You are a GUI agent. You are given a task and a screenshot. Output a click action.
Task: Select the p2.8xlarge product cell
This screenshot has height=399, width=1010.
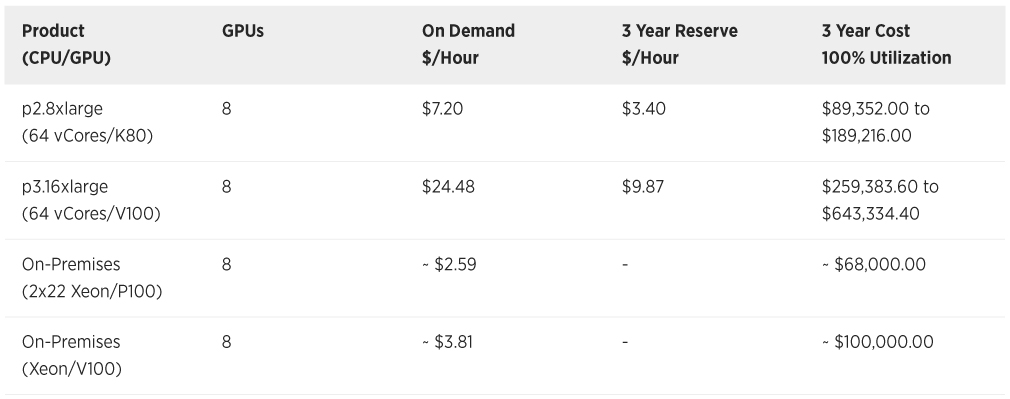[87, 122]
